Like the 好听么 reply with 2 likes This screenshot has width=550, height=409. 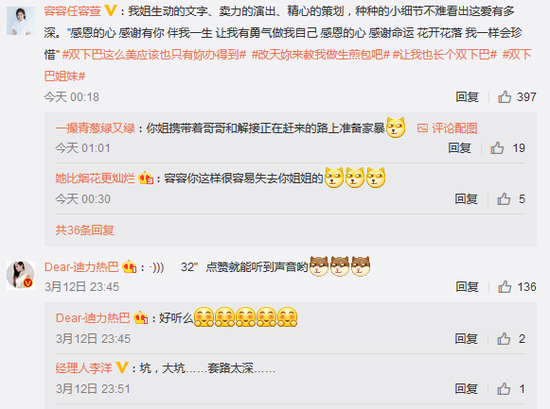pyautogui.click(x=503, y=339)
